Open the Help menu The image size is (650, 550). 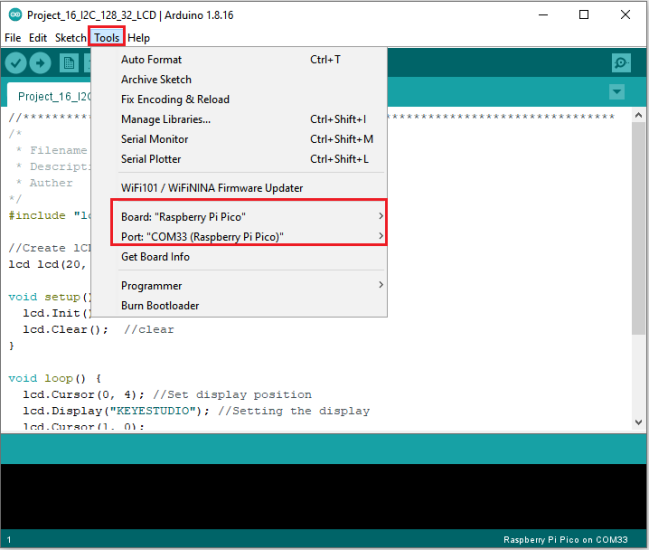[138, 38]
